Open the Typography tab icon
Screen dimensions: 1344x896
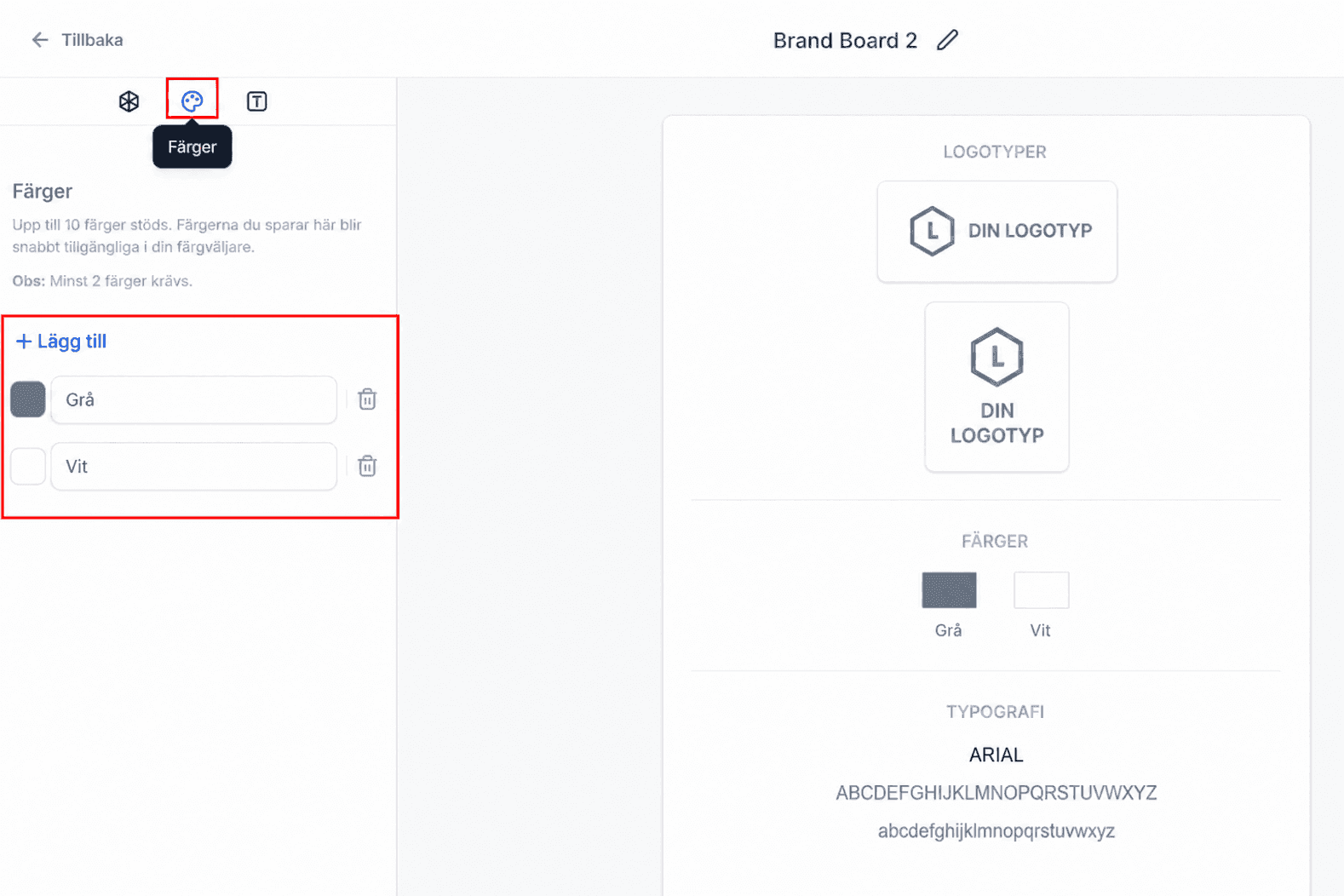(x=256, y=101)
